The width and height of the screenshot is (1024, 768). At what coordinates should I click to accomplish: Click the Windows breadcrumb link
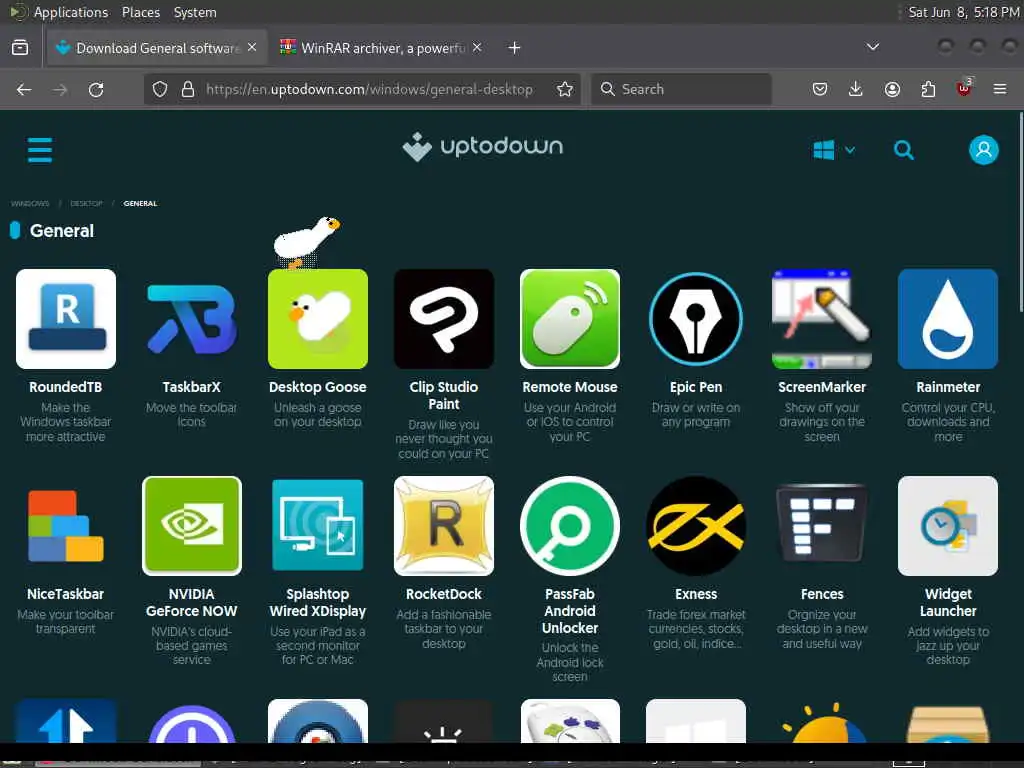pyautogui.click(x=30, y=203)
